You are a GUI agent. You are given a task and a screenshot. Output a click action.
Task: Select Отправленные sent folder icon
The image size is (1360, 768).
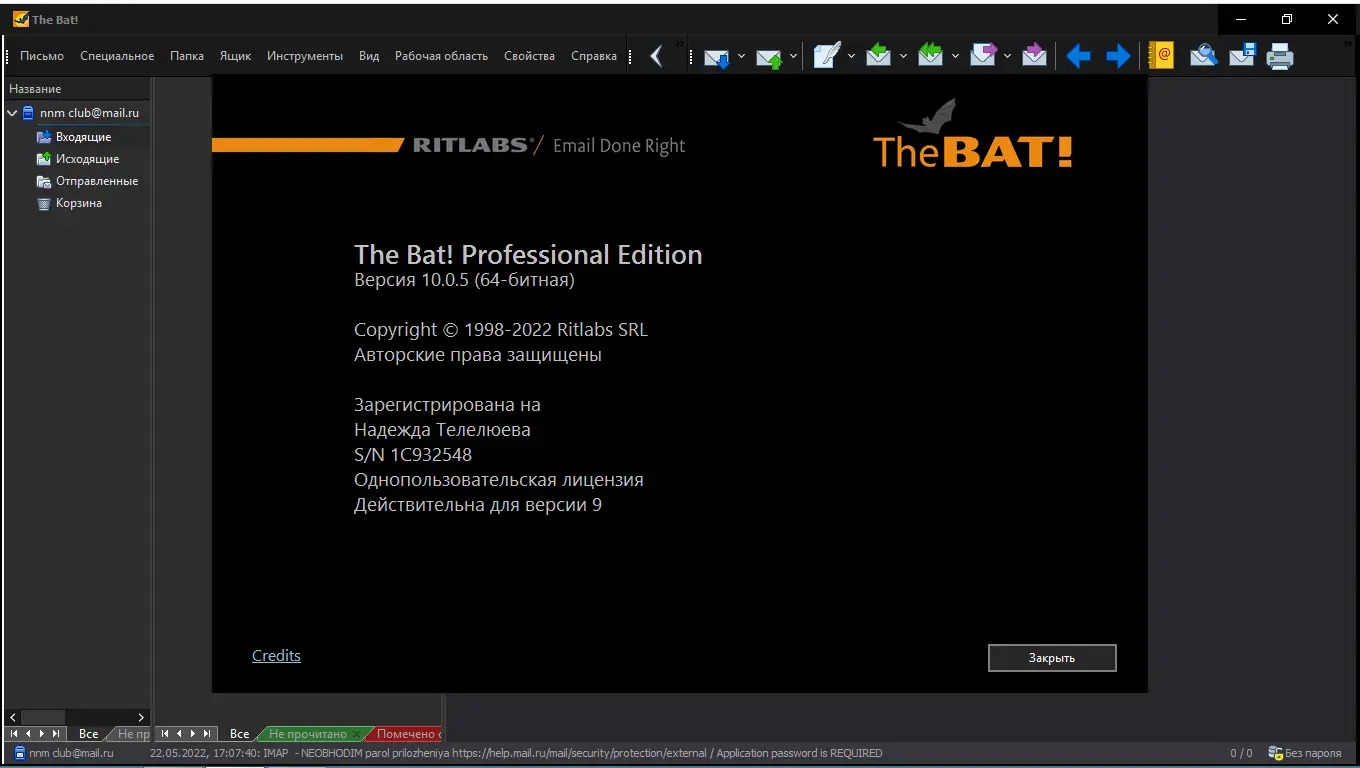43,181
